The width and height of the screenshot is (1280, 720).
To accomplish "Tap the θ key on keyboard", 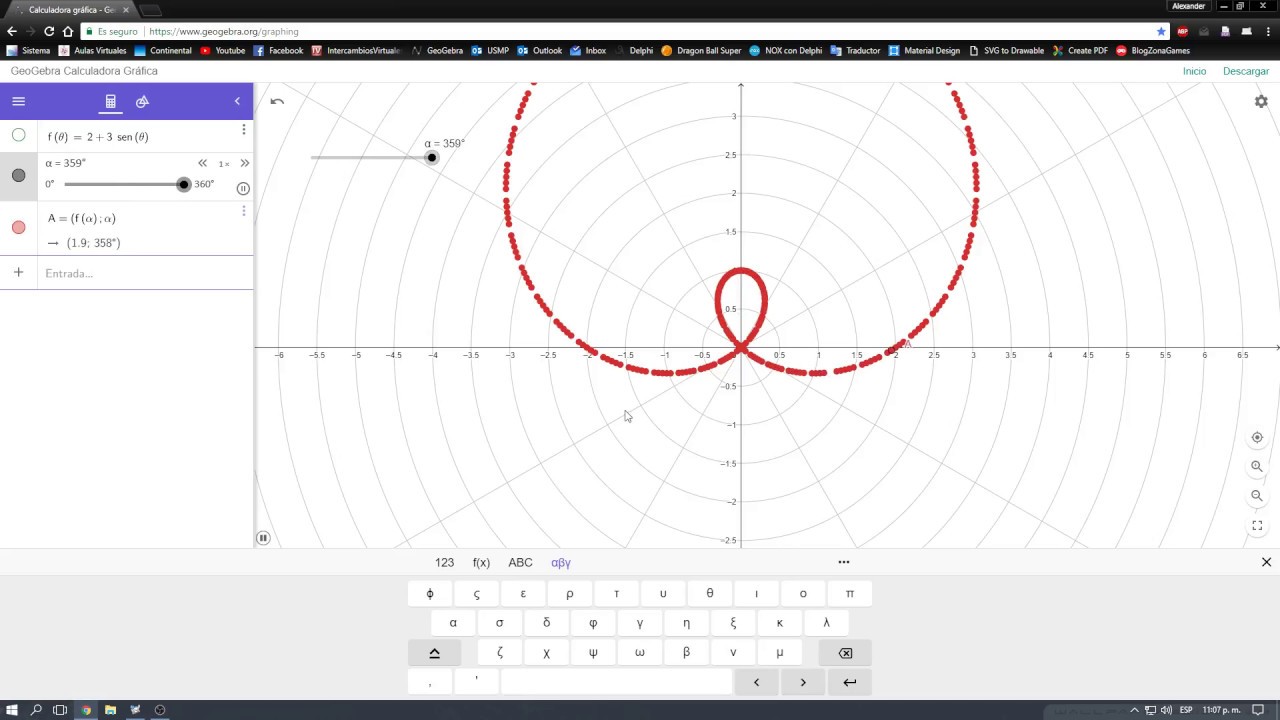I will 710,593.
